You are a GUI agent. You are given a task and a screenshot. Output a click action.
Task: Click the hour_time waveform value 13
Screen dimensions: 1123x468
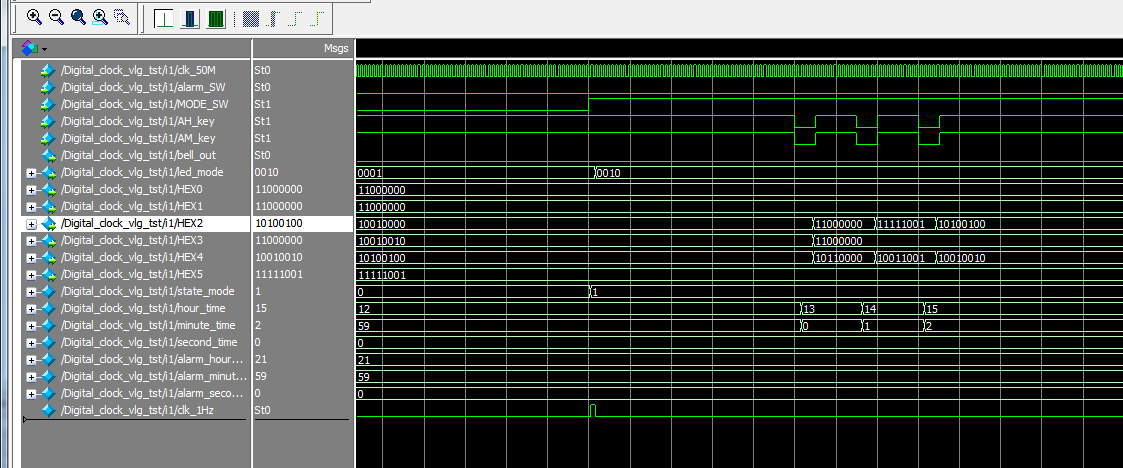pyautogui.click(x=809, y=309)
